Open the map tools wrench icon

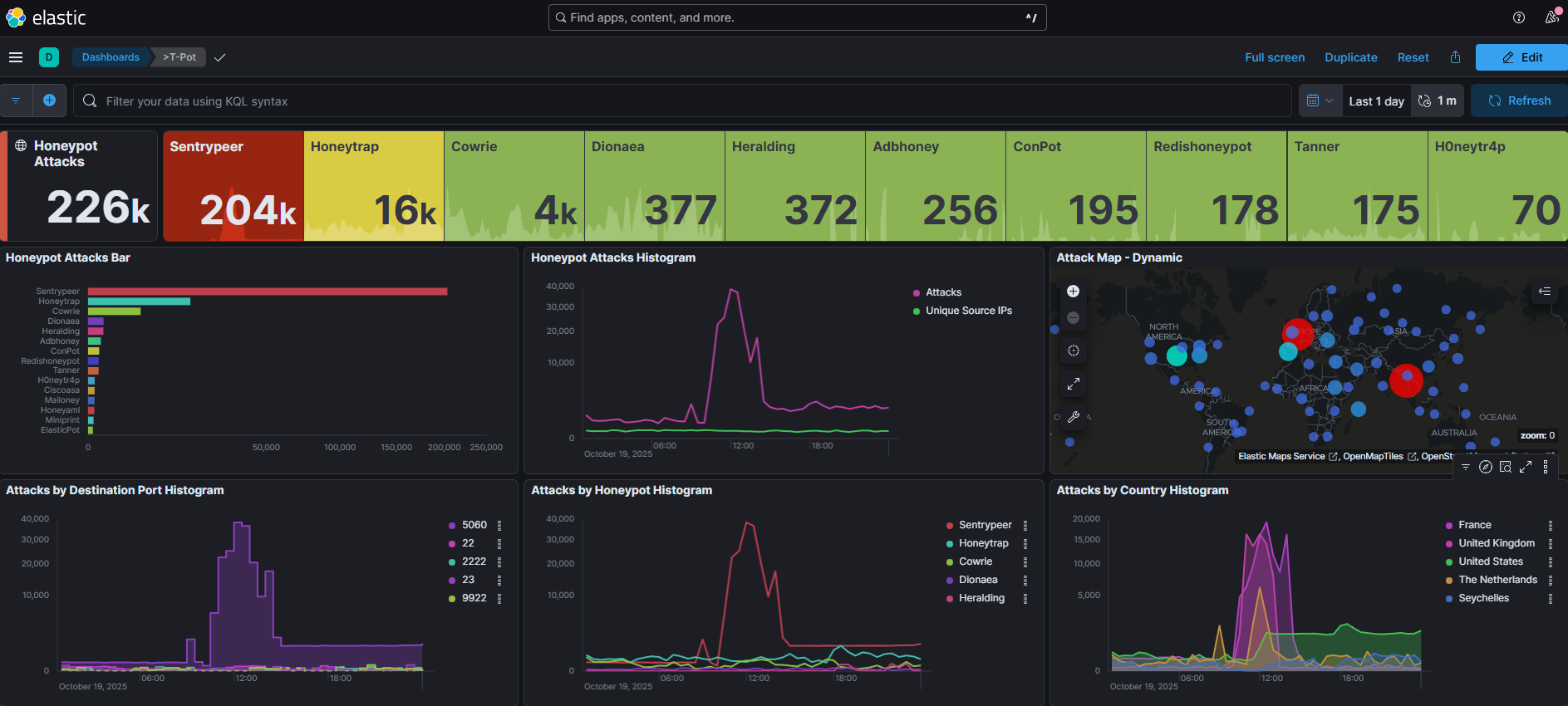point(1073,417)
